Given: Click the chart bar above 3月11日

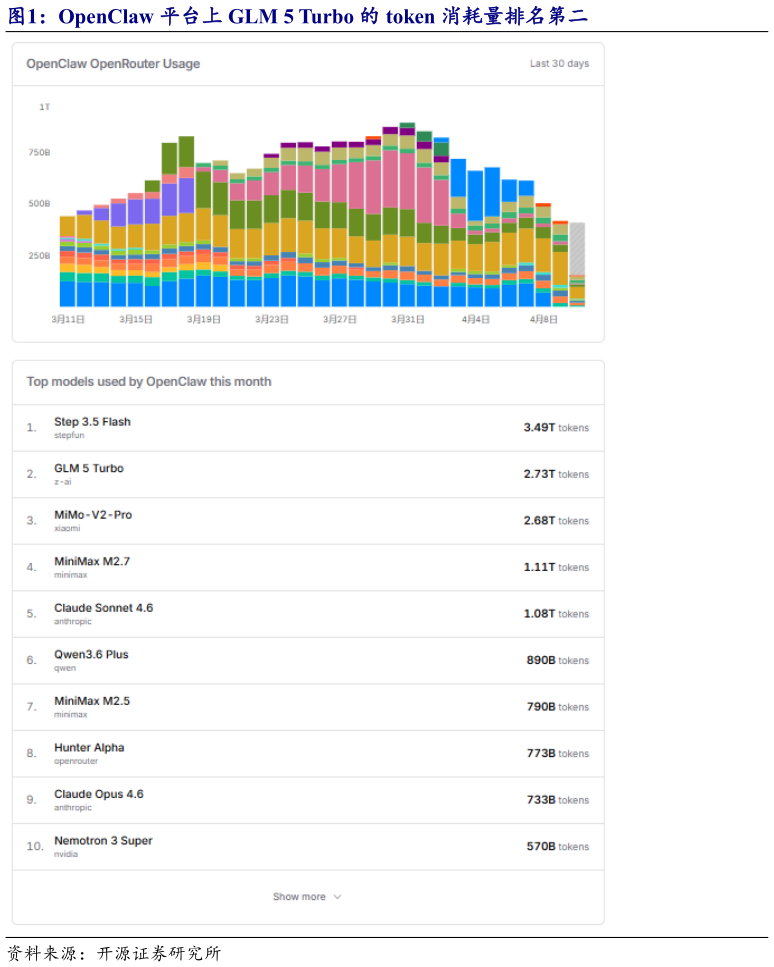Looking at the screenshot, I should 67,261.
